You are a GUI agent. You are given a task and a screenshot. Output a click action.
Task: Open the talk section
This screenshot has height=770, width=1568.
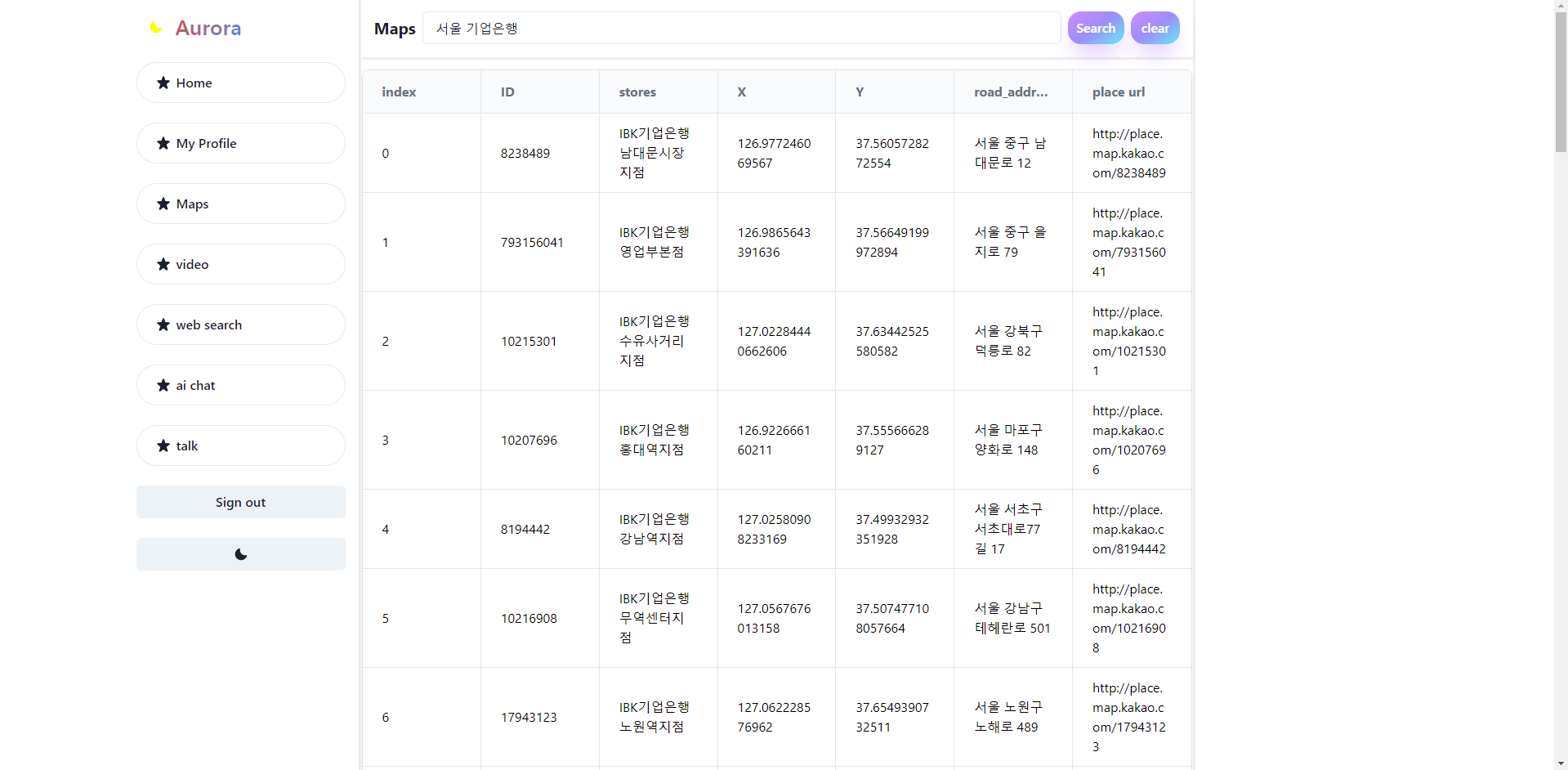pos(241,445)
